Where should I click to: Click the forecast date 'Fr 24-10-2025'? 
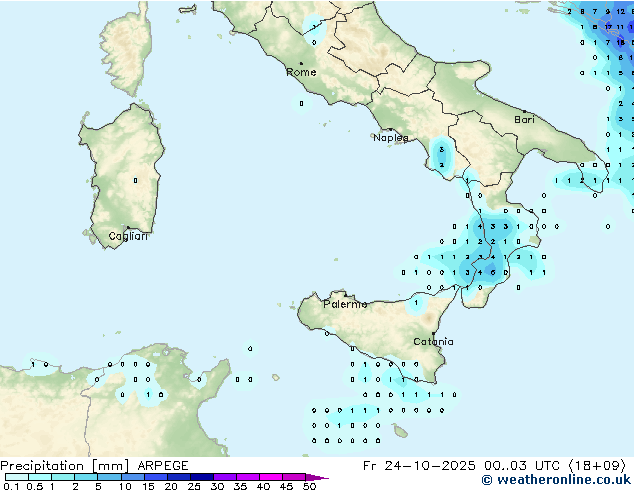click(x=419, y=466)
